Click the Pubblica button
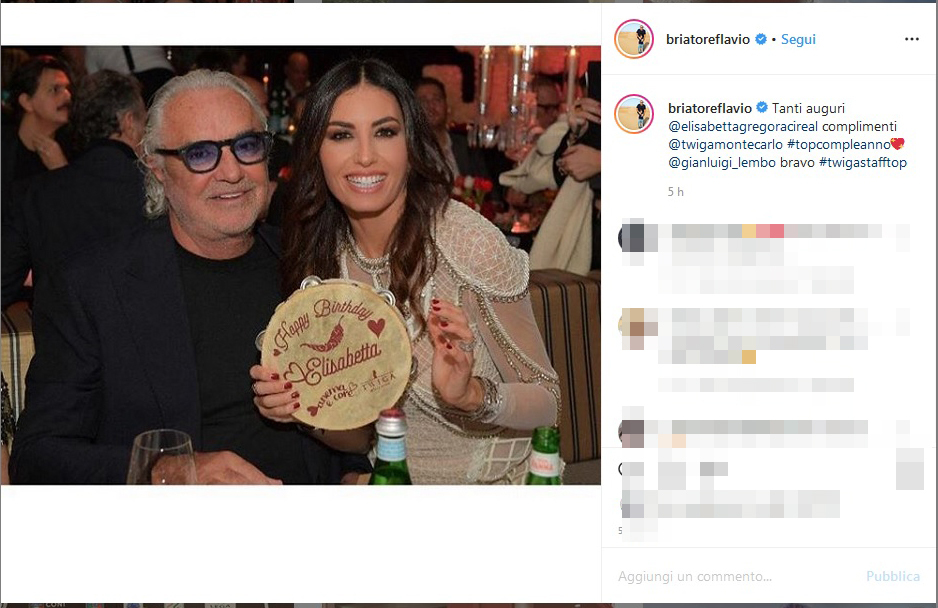938x608 pixels. pyautogui.click(x=893, y=576)
